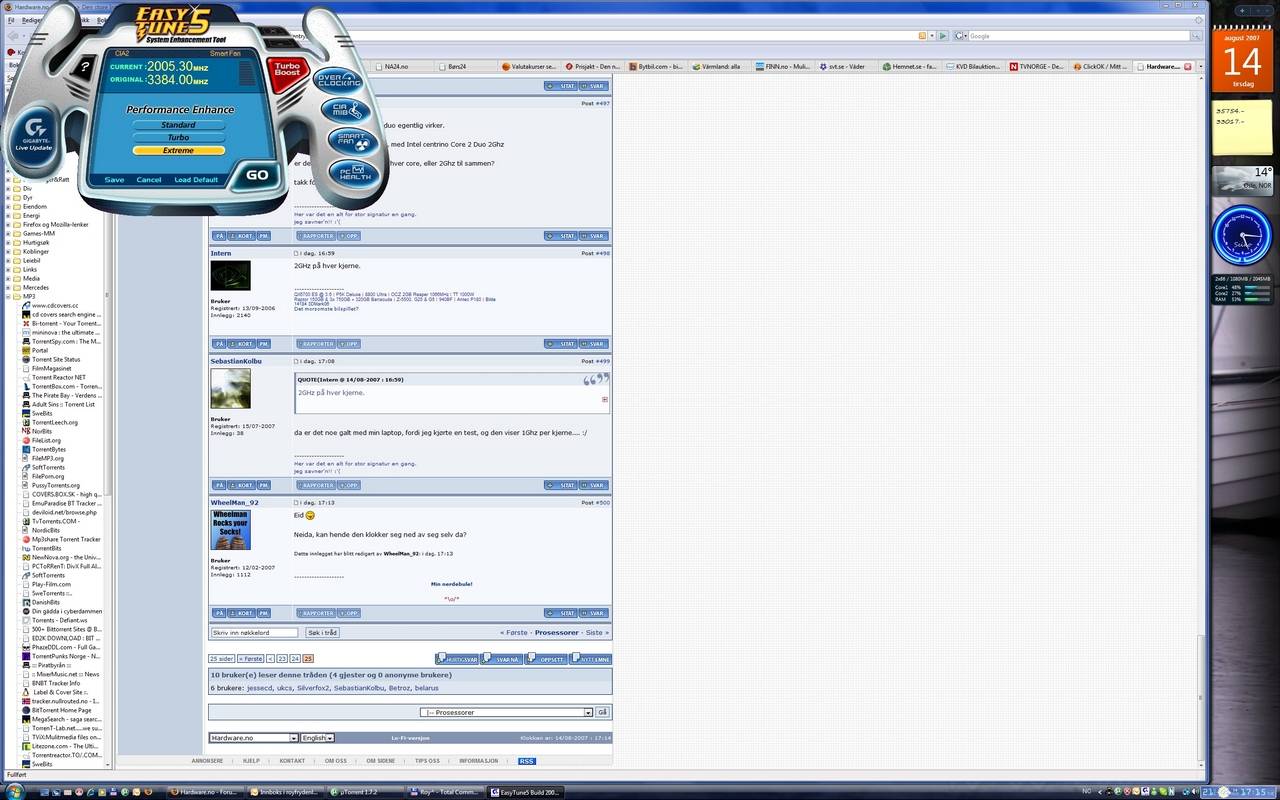Open the FileList.org bookmark
1280x800 pixels.
pos(42,440)
